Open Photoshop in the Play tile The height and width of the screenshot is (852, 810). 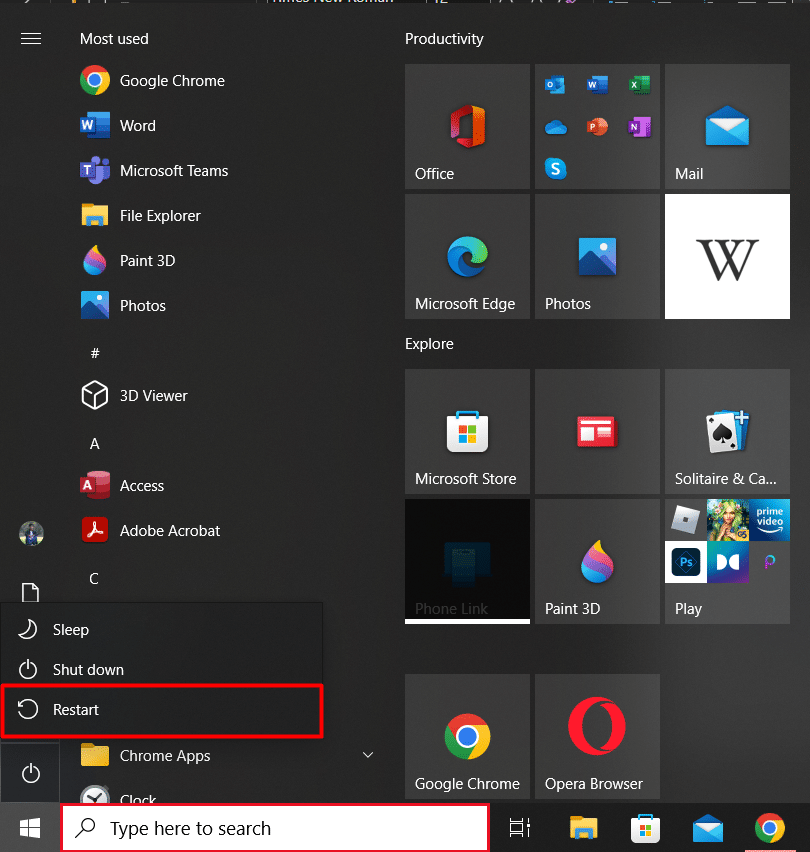(686, 562)
